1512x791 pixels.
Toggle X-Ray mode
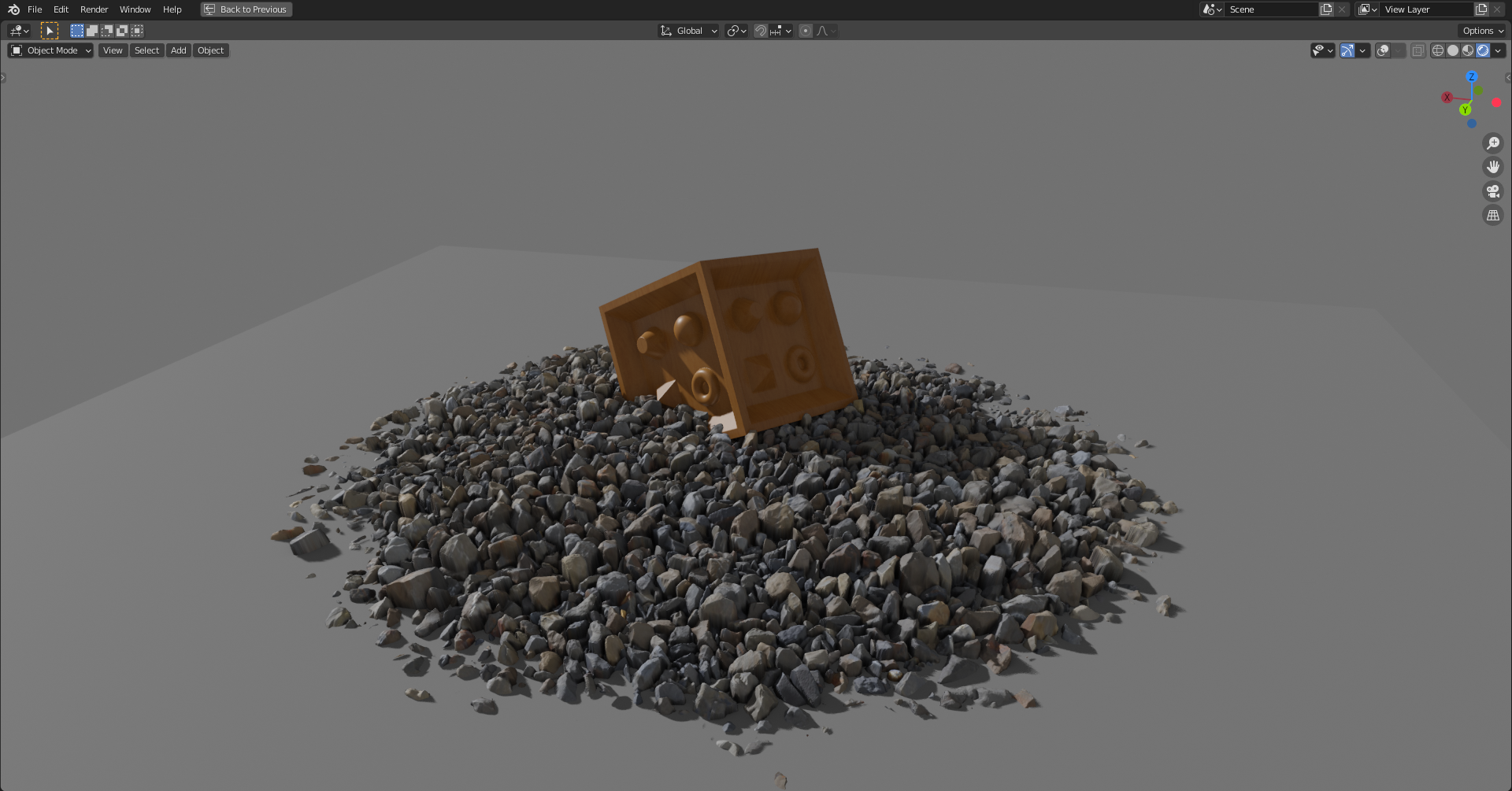[x=1418, y=50]
